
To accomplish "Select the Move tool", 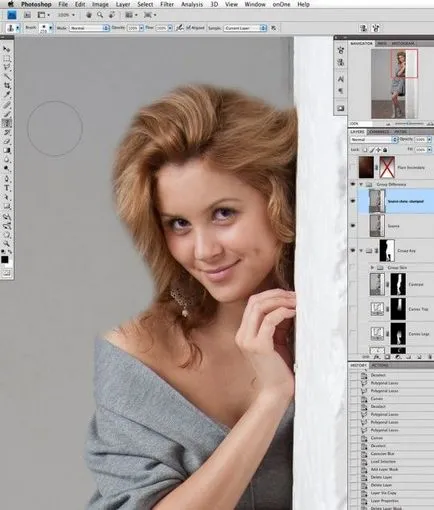I will point(7,49).
